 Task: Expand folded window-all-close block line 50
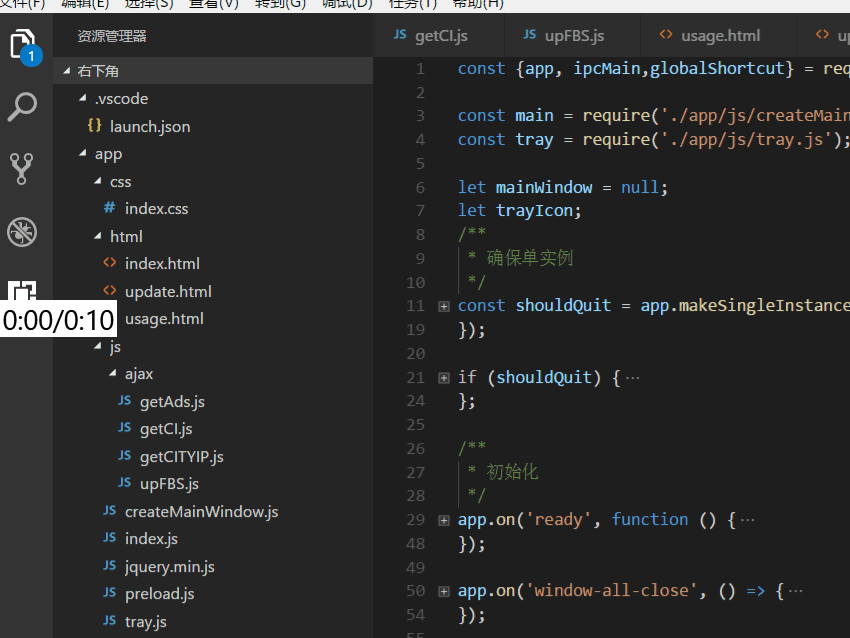pyautogui.click(x=444, y=591)
